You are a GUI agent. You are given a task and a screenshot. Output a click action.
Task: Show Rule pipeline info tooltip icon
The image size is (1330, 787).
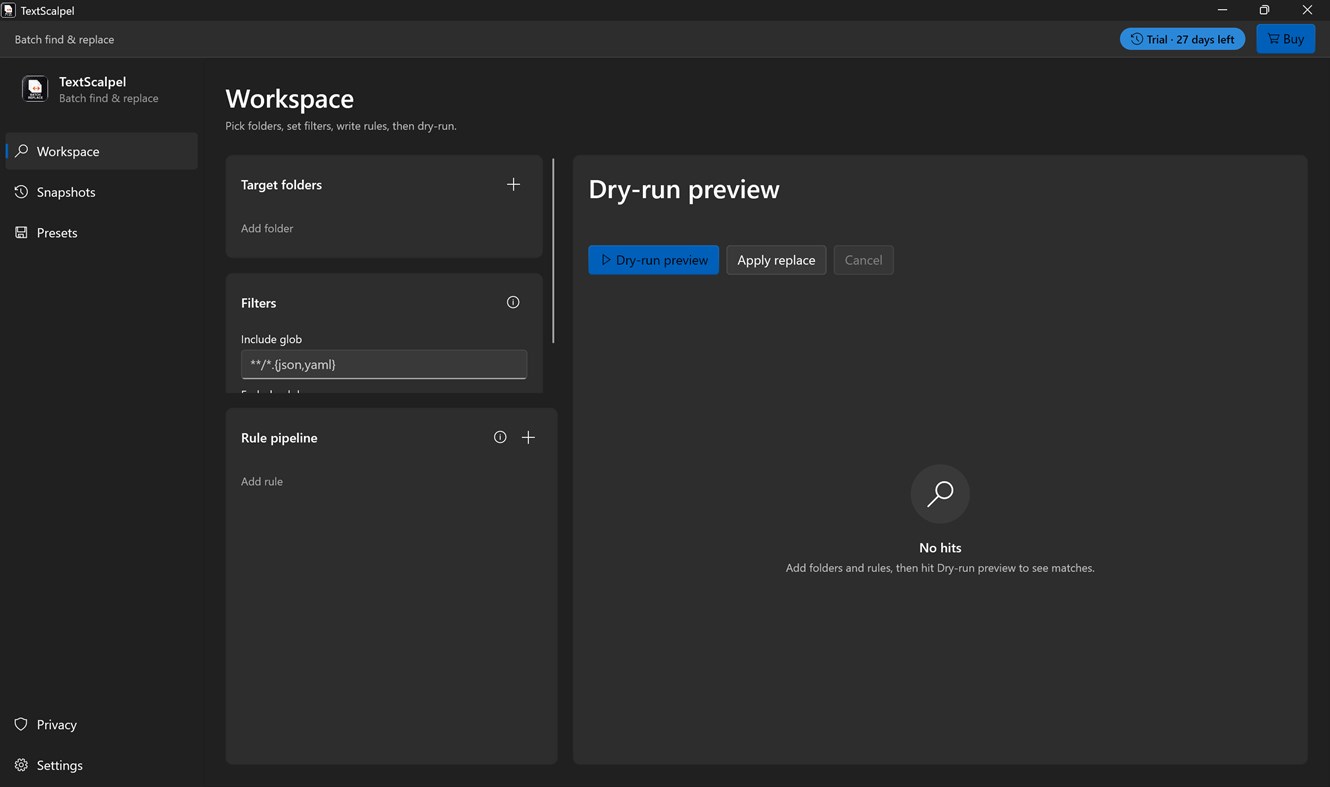point(500,437)
